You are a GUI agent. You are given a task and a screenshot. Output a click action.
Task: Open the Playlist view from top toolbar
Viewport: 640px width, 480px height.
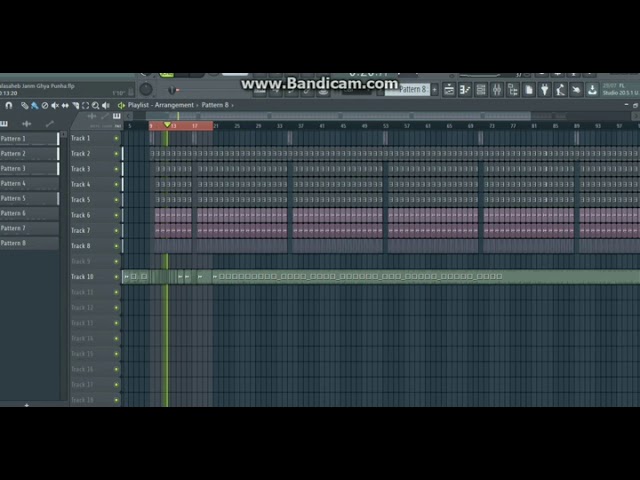[449, 89]
